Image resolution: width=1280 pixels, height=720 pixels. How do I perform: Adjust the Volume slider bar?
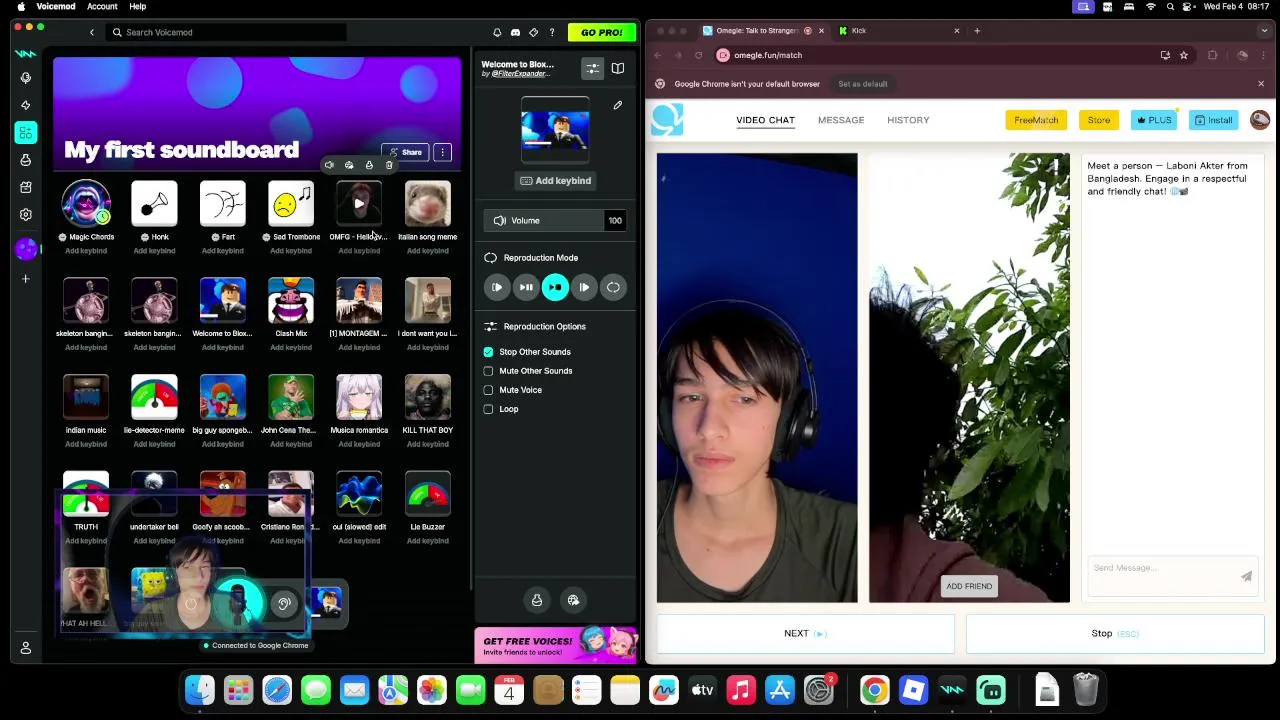click(545, 221)
